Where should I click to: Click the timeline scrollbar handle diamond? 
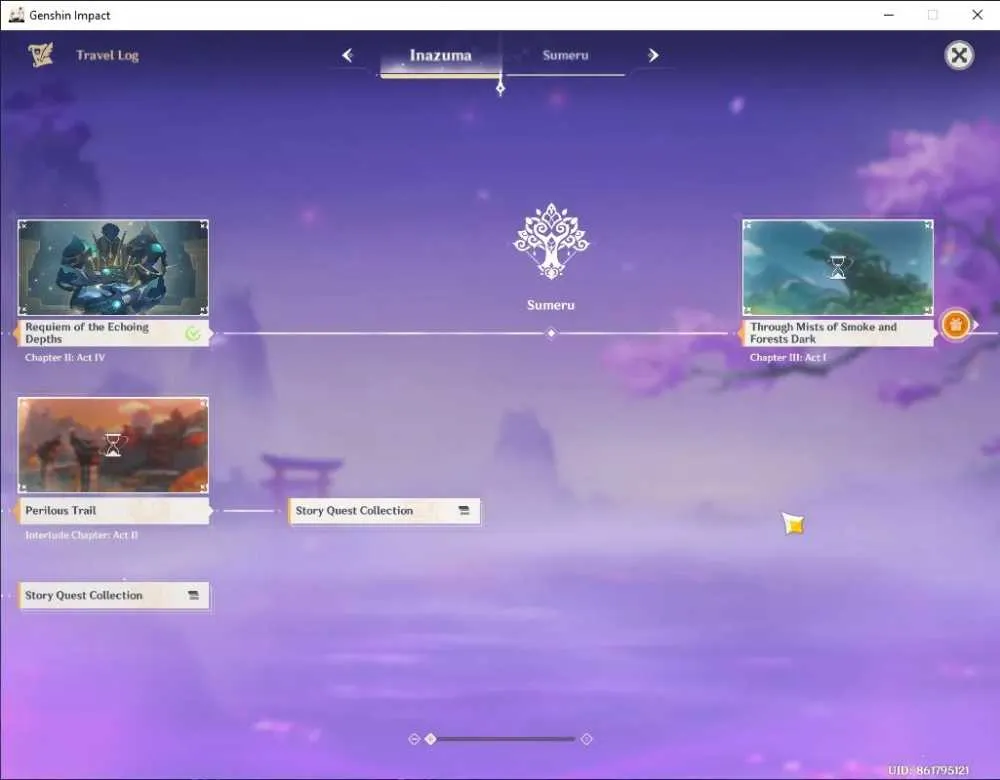click(x=430, y=739)
